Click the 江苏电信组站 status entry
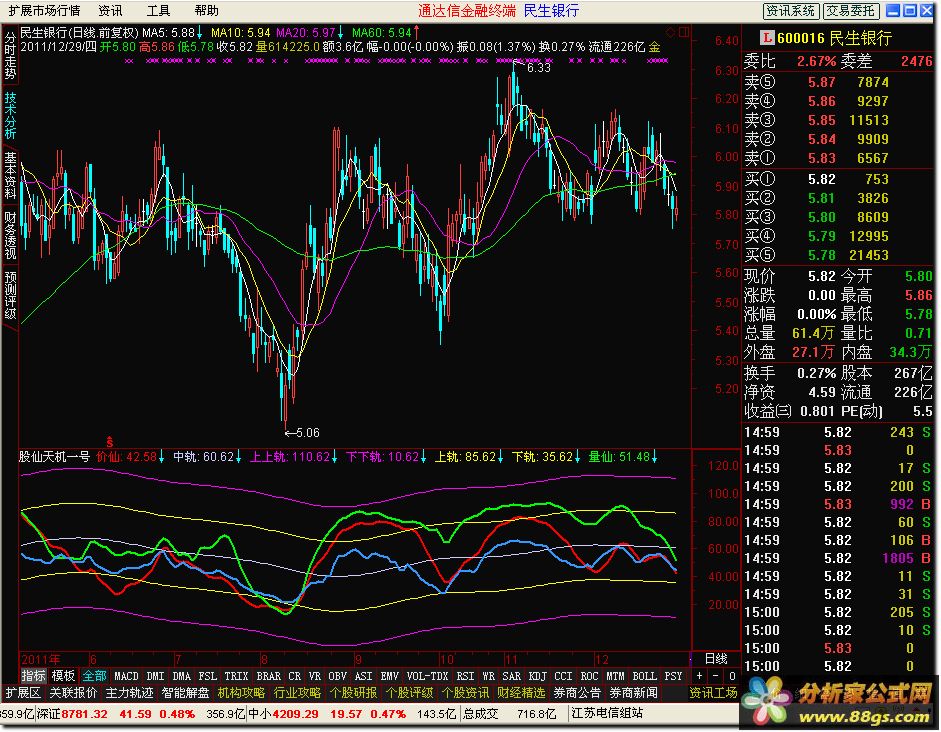This screenshot has width=941, height=732. click(607, 713)
